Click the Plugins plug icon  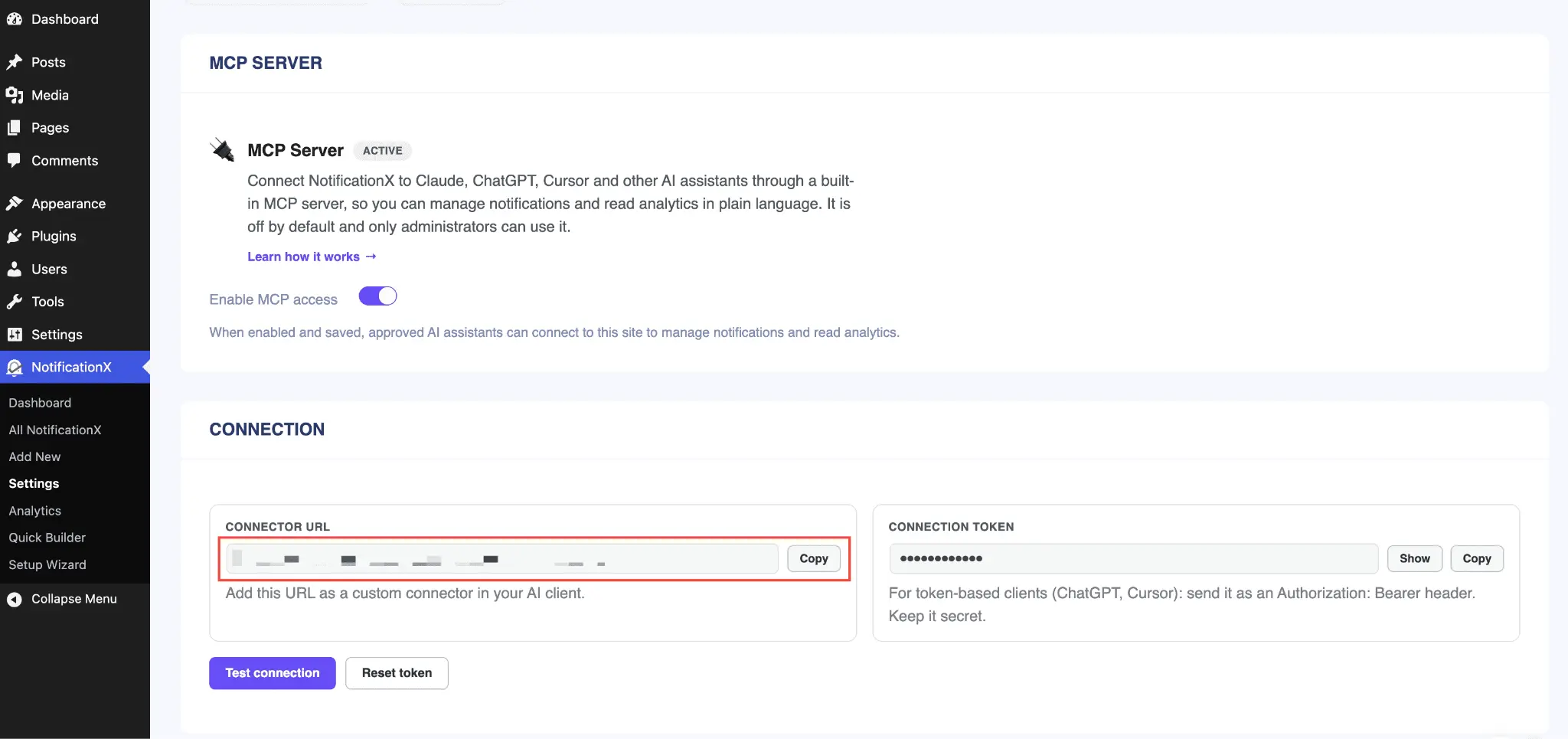tap(14, 237)
